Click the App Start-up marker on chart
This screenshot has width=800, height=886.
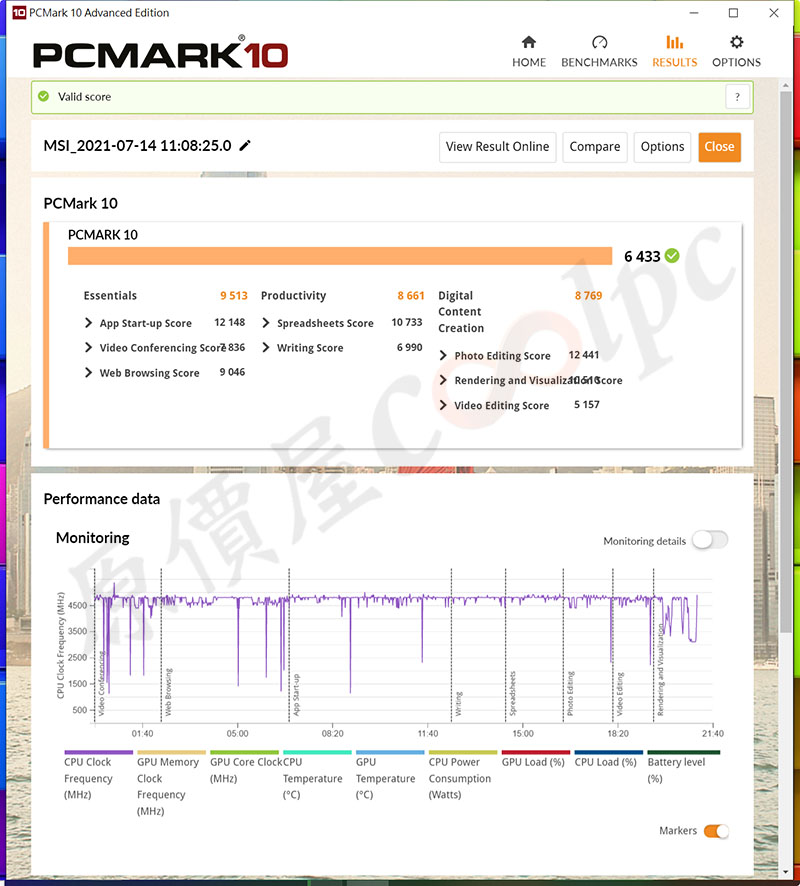point(296,695)
